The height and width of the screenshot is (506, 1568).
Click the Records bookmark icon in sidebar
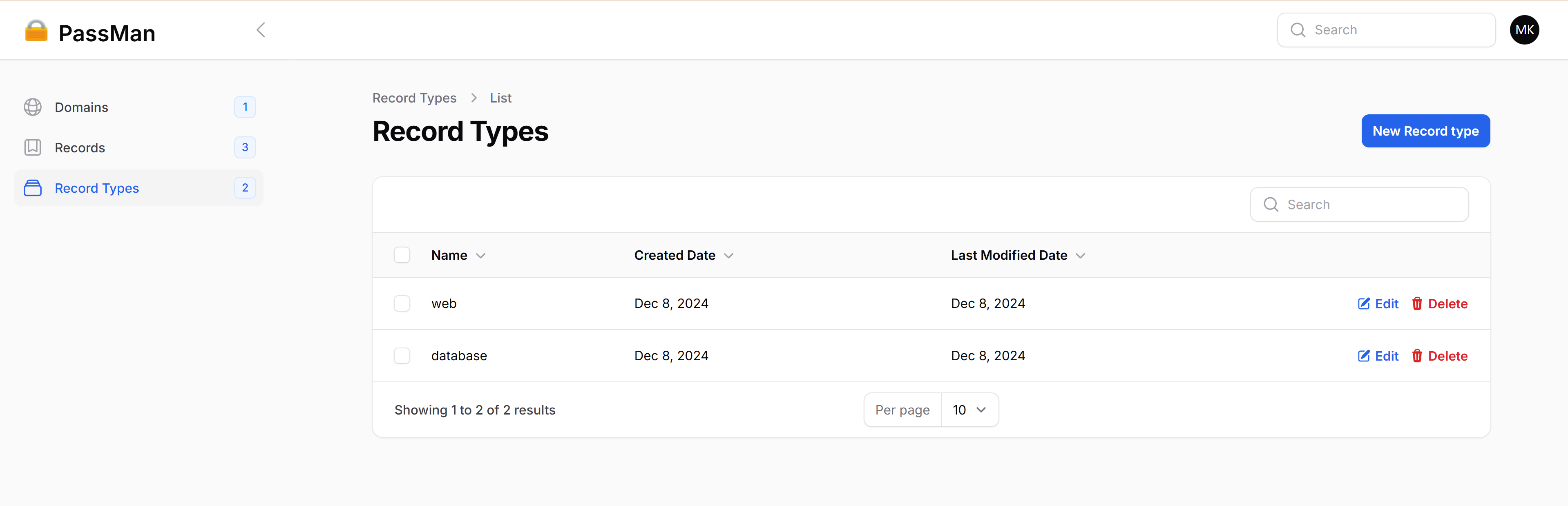[32, 147]
